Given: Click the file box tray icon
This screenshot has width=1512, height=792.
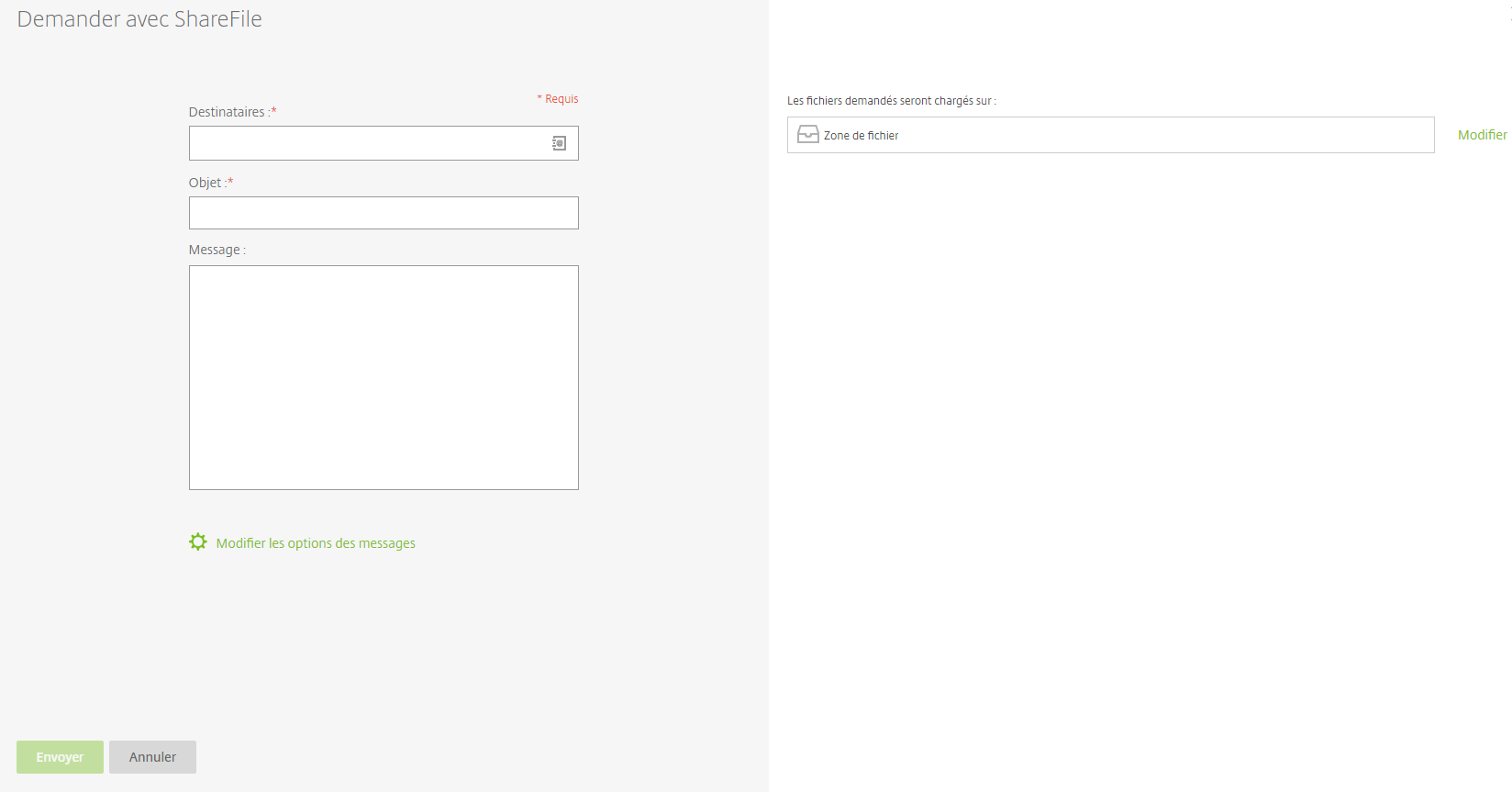Looking at the screenshot, I should tap(807, 135).
